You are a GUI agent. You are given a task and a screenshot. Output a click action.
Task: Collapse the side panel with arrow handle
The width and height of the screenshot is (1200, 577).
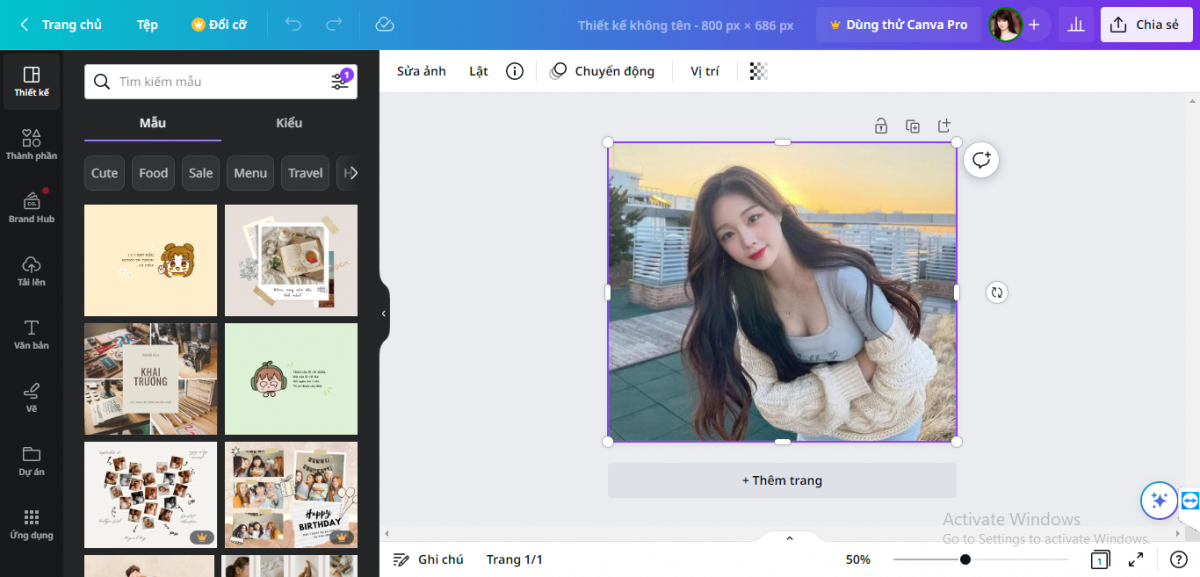(383, 313)
